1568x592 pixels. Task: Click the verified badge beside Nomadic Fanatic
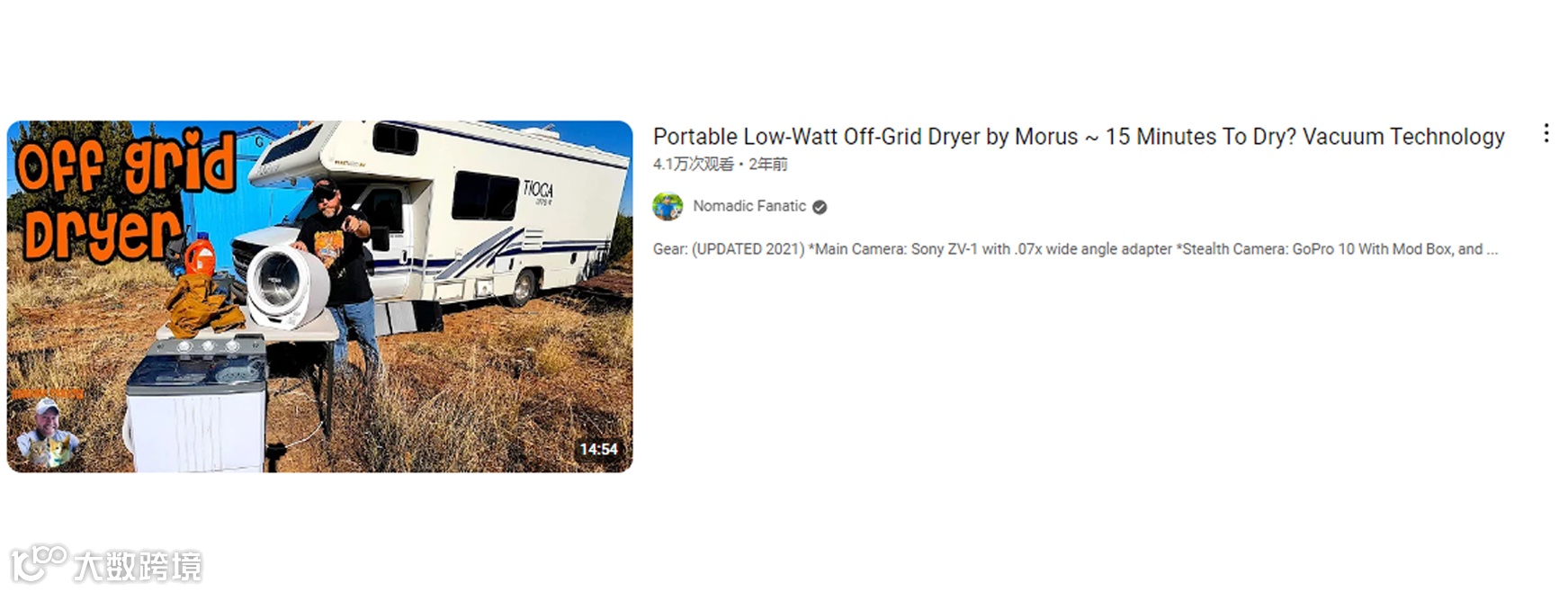(820, 207)
